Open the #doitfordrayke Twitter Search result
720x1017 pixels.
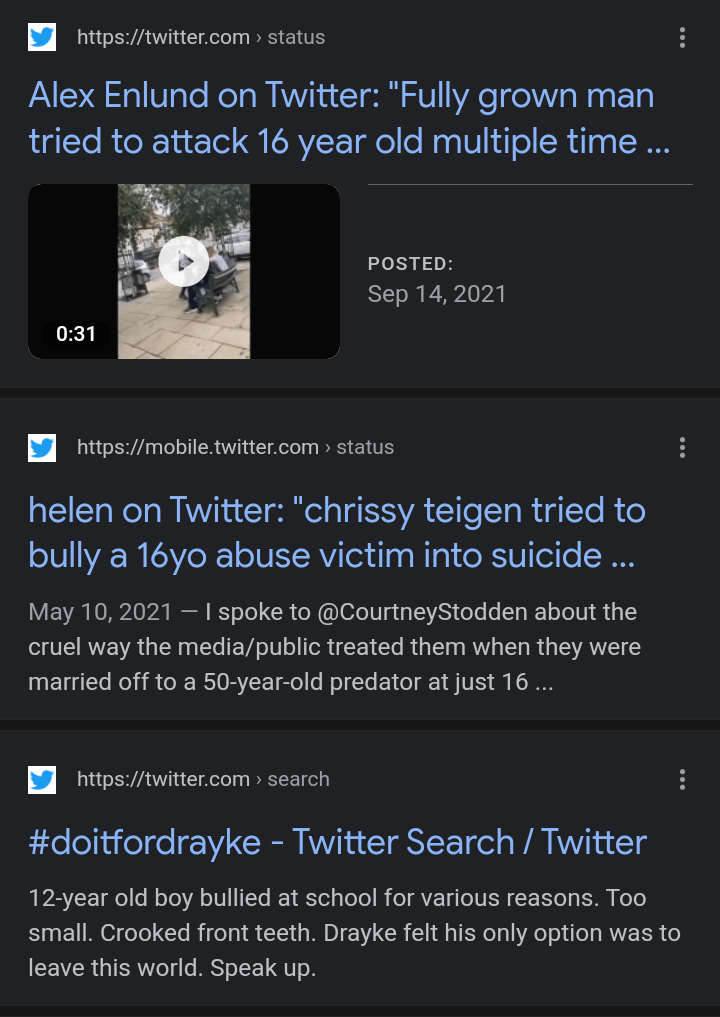[x=337, y=842]
